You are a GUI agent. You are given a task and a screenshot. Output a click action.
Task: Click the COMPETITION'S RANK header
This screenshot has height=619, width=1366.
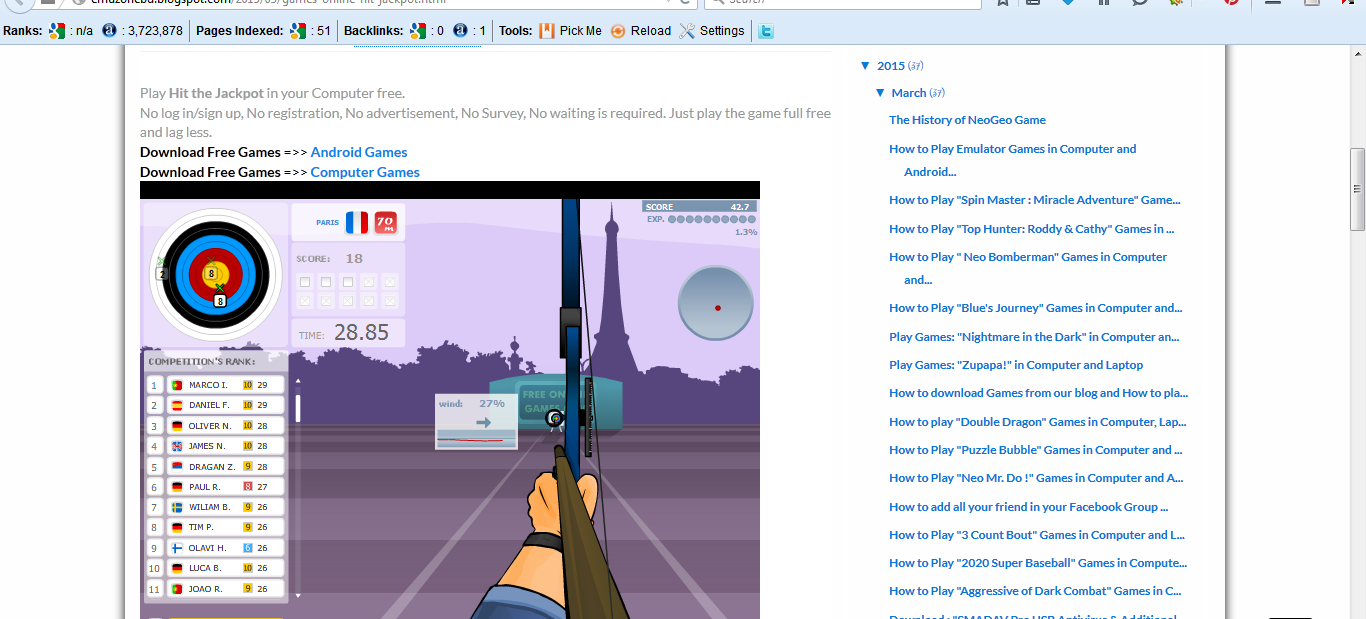(x=201, y=361)
